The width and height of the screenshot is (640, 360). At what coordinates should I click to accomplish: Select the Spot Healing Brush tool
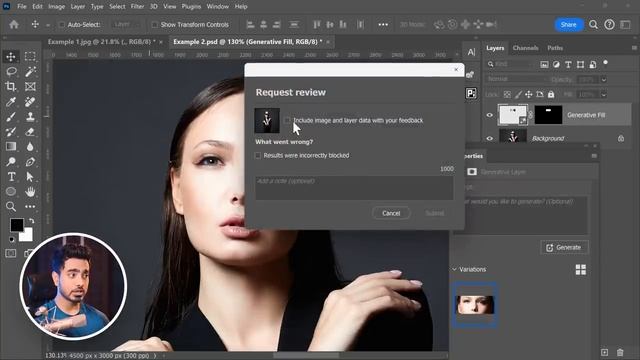30,102
